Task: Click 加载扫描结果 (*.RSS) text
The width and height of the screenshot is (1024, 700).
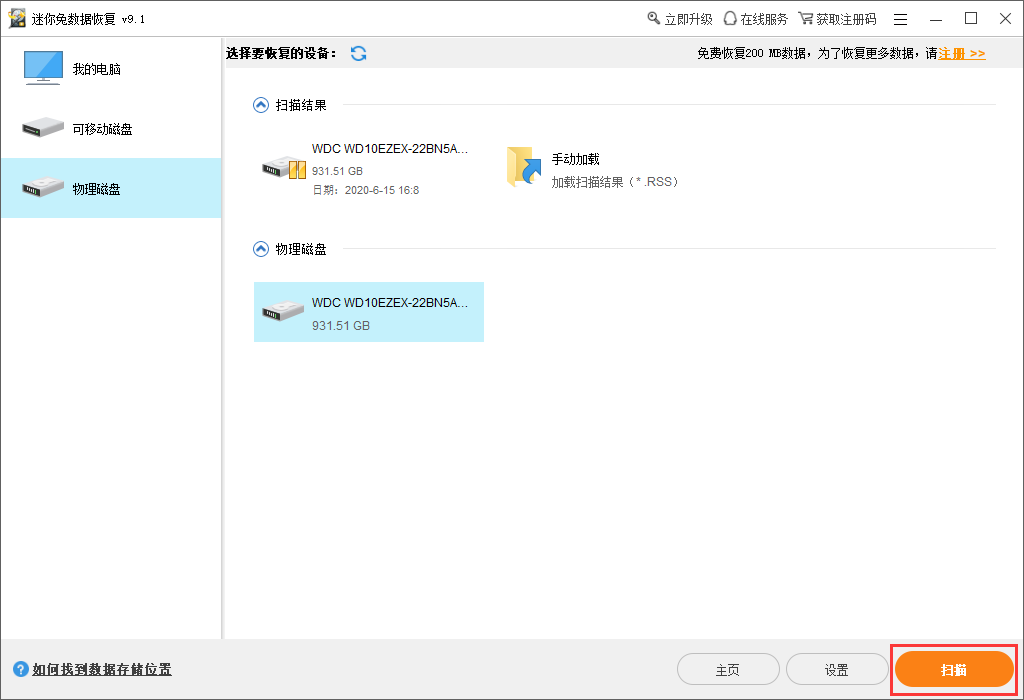Action: pos(615,182)
